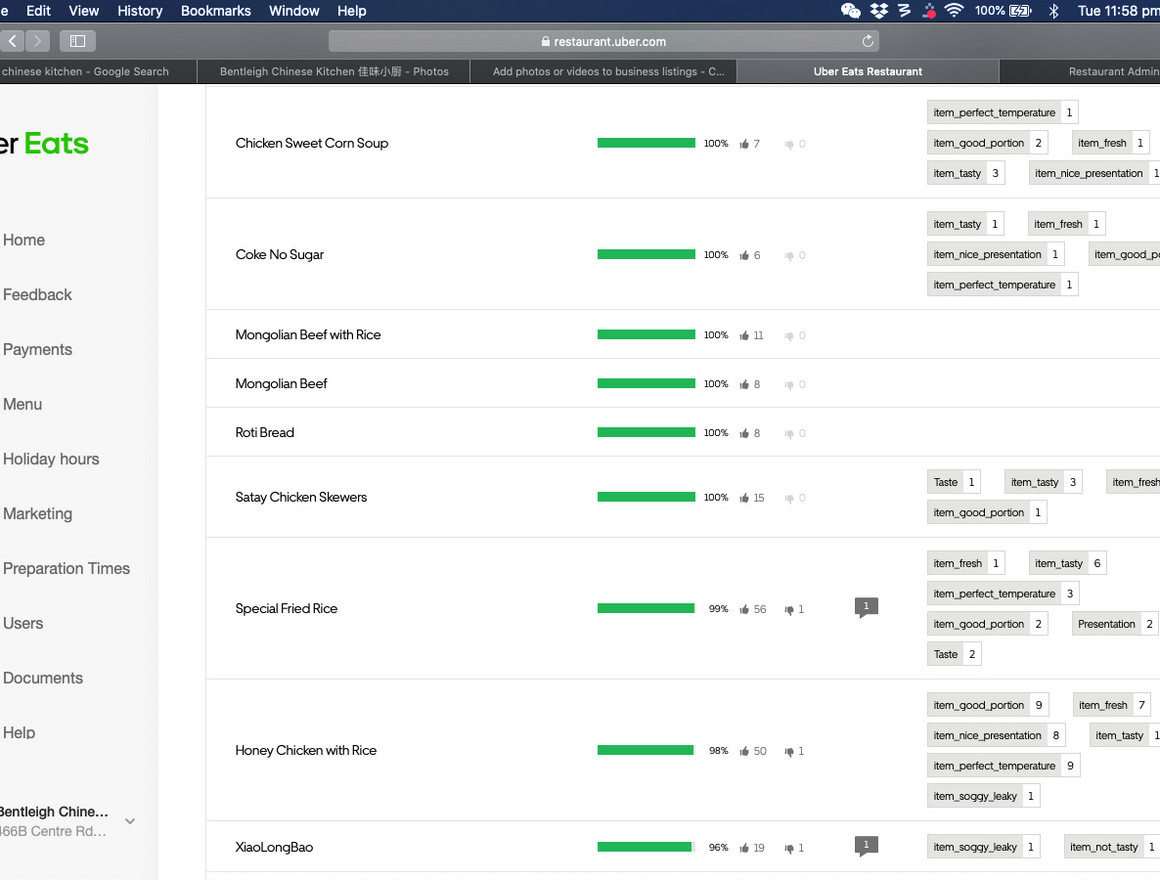
Task: Click the Wi-Fi status icon
Action: pos(954,11)
